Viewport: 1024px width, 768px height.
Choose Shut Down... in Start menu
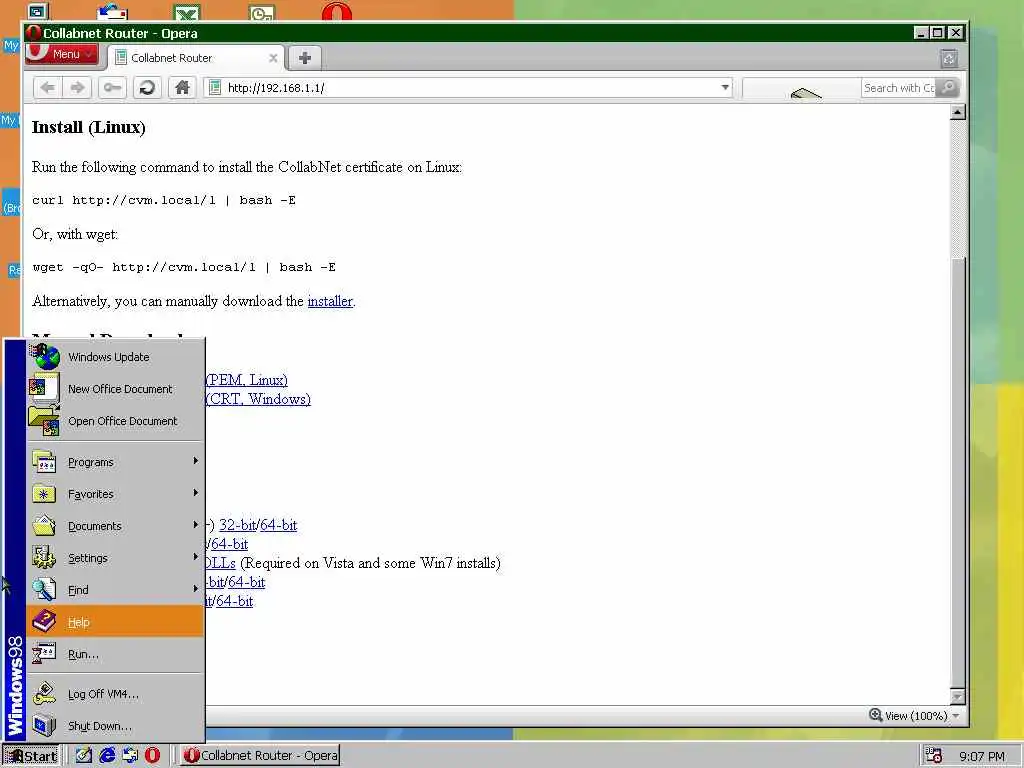point(115,726)
